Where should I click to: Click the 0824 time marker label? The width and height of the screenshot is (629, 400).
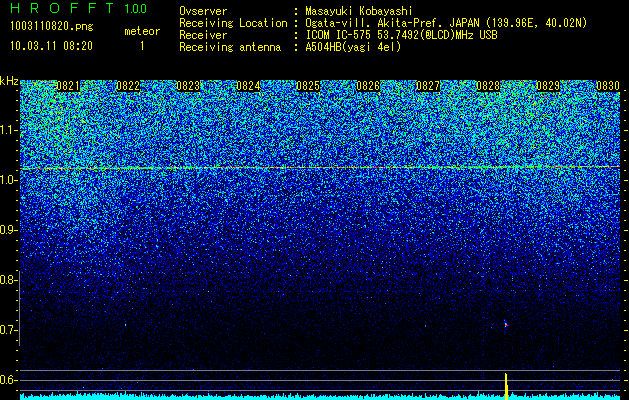pos(248,86)
